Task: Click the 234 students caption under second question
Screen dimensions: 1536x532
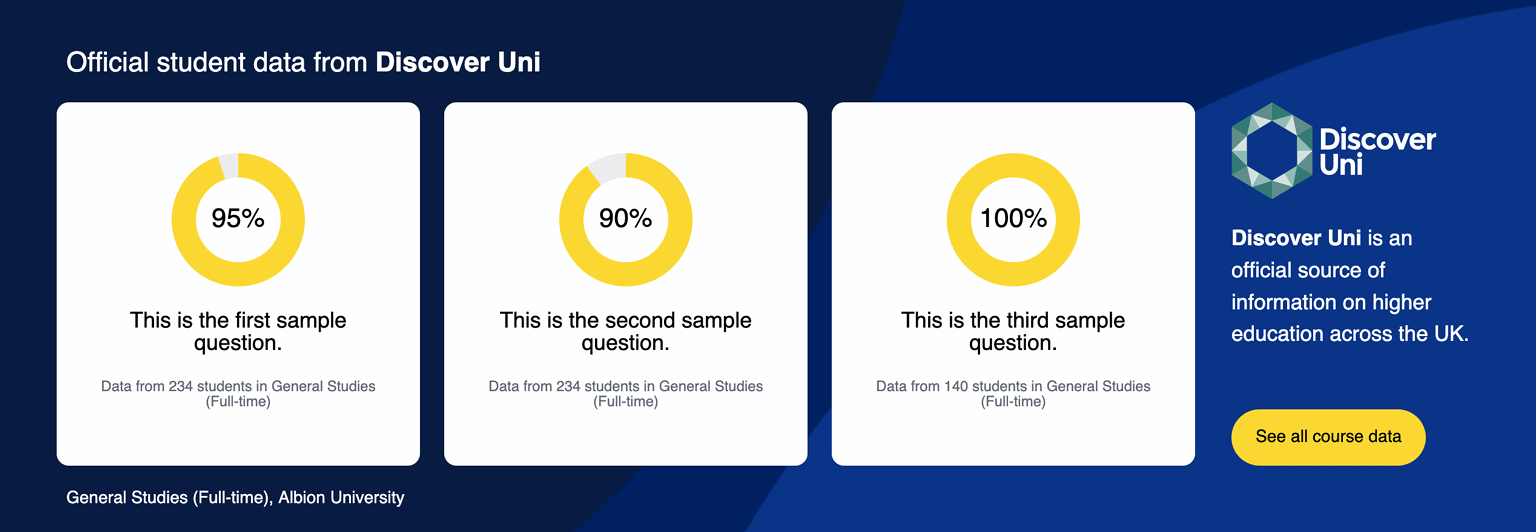Action: pyautogui.click(x=625, y=394)
